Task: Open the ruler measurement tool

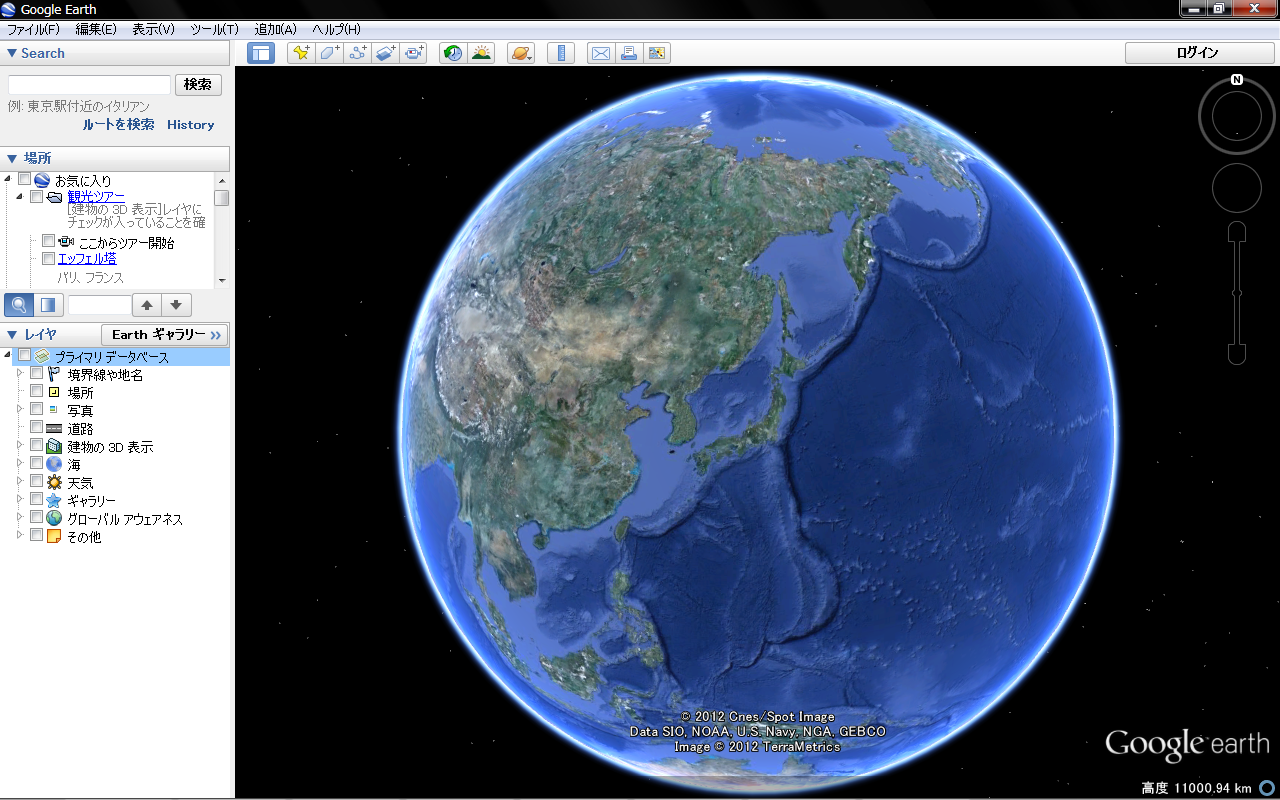Action: (561, 53)
